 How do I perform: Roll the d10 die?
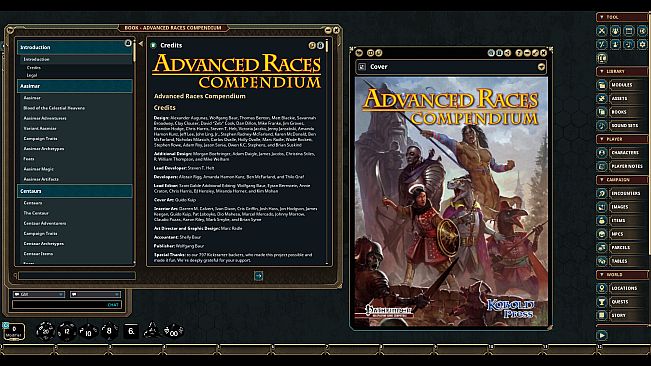(88, 332)
